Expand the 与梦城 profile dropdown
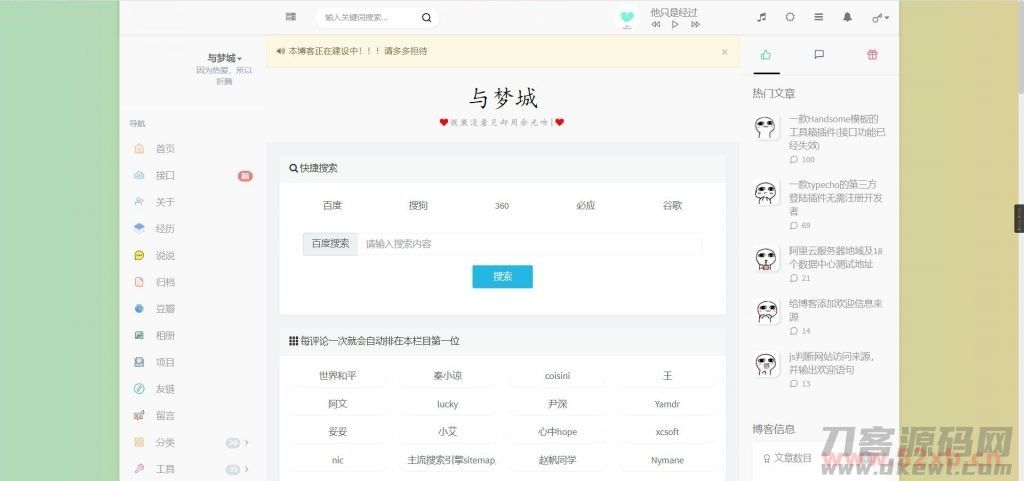This screenshot has height=481, width=1024. click(x=225, y=58)
